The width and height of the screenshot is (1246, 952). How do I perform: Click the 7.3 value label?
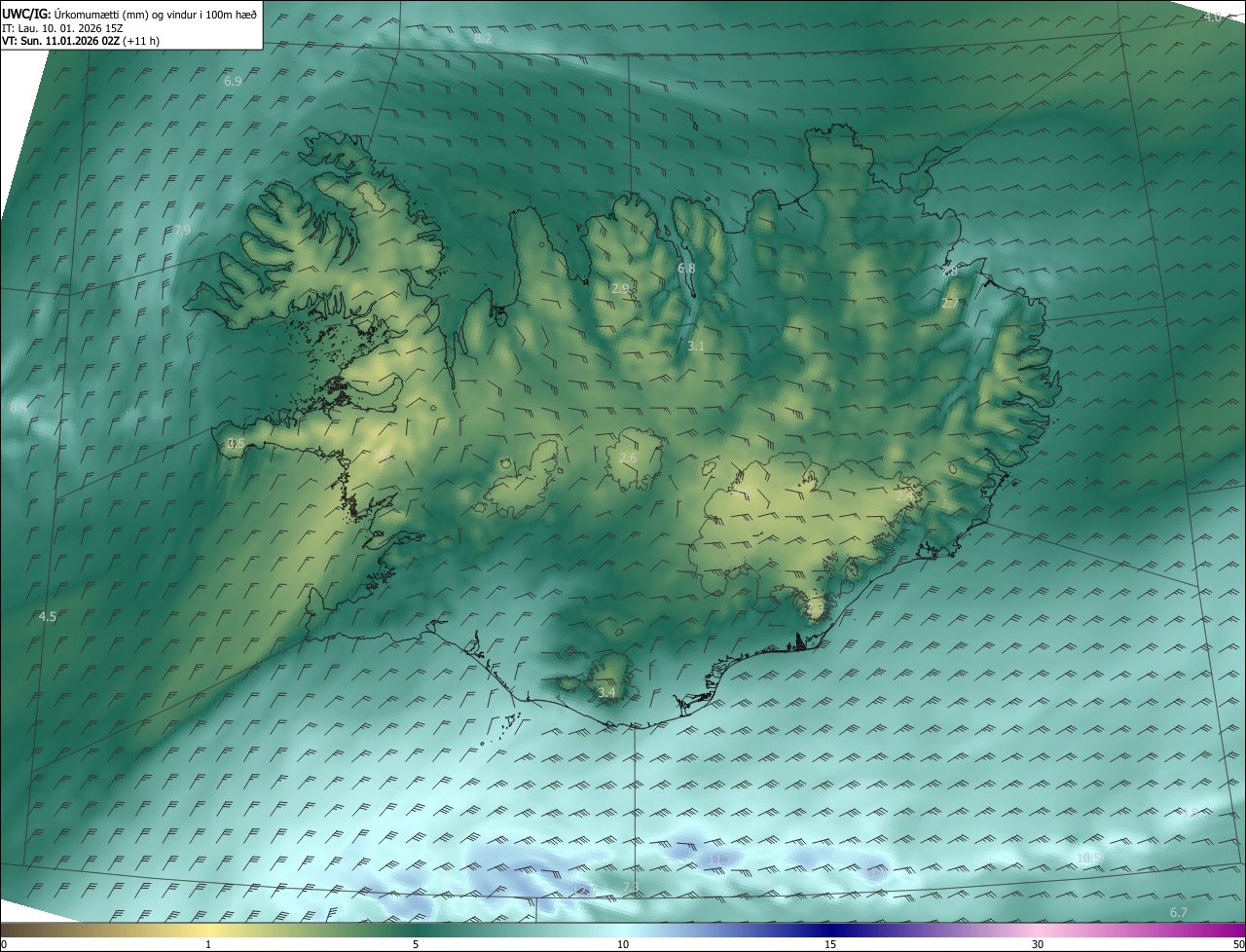pos(631,886)
